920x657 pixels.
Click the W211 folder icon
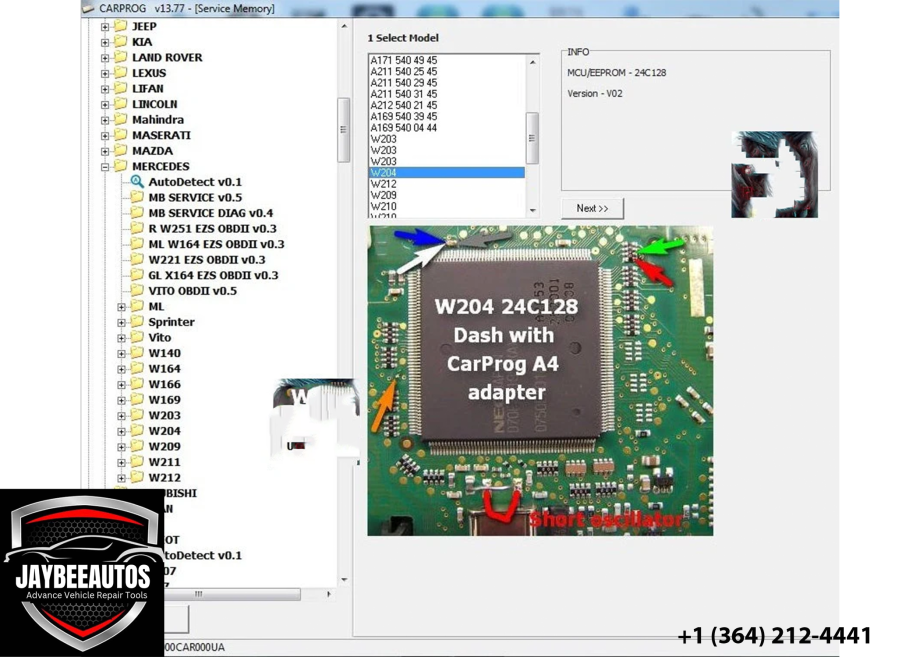137,462
